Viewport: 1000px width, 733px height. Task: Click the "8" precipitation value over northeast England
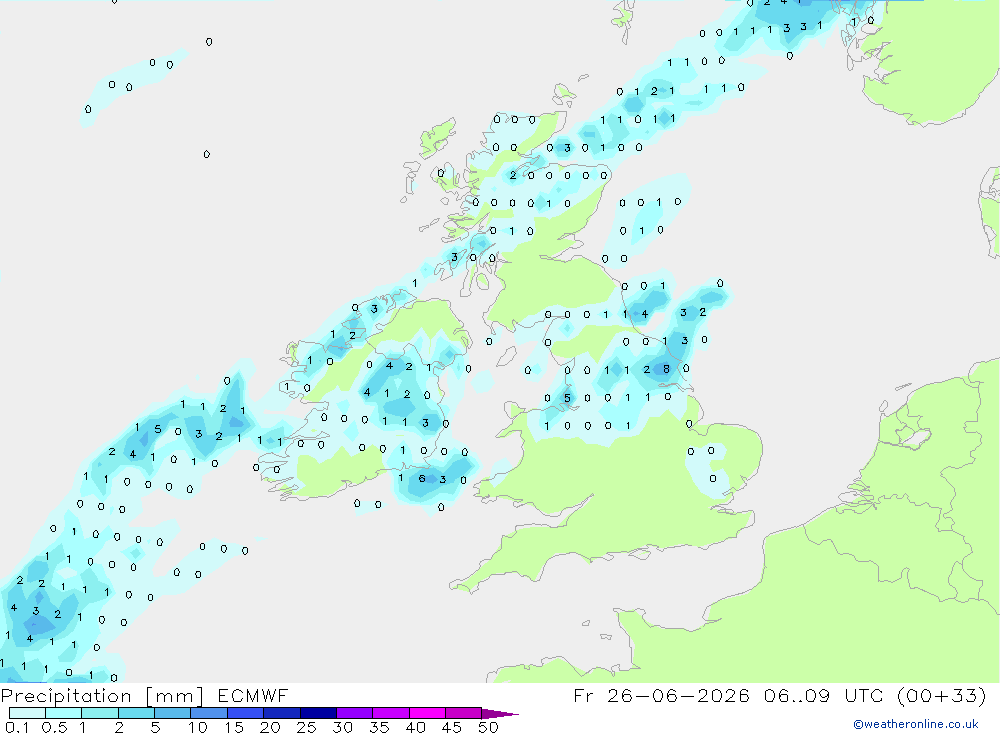(666, 369)
